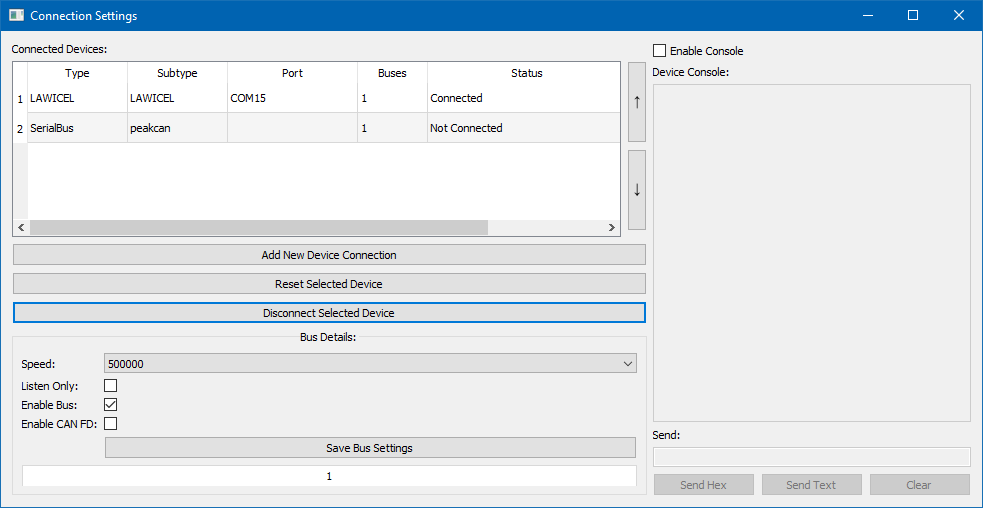Uncheck the Enable Bus checkbox

coord(111,405)
